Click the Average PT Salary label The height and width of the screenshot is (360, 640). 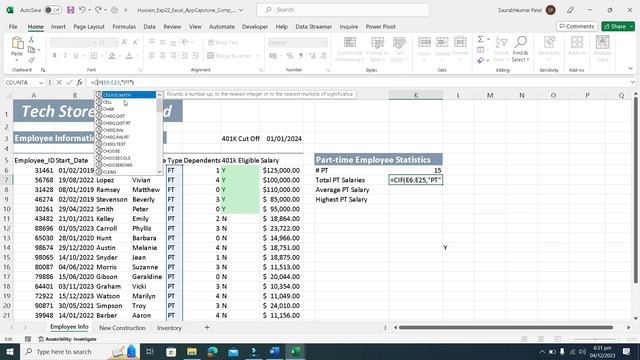(x=342, y=190)
